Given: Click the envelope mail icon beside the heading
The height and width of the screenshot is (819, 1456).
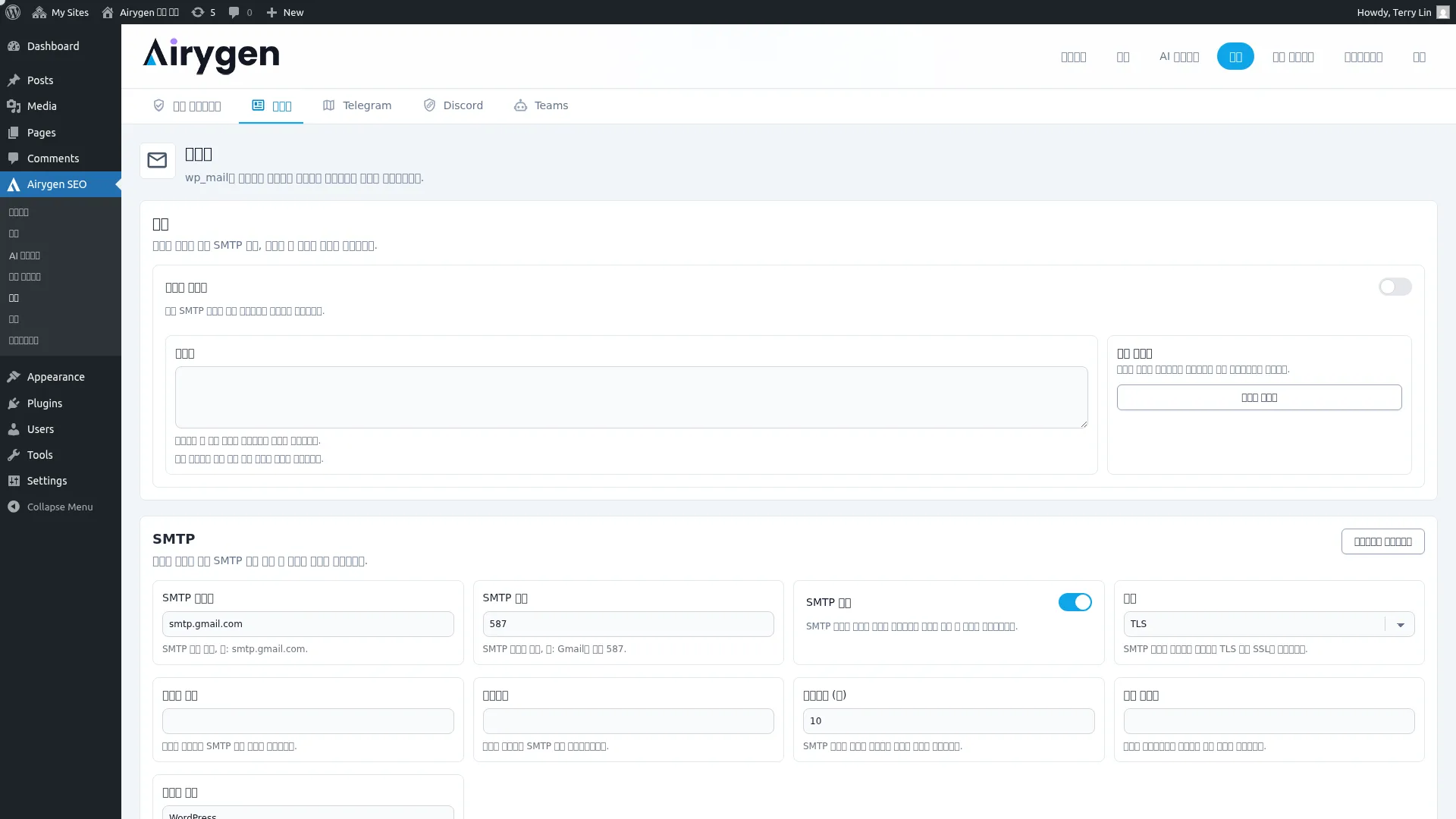Looking at the screenshot, I should point(157,161).
